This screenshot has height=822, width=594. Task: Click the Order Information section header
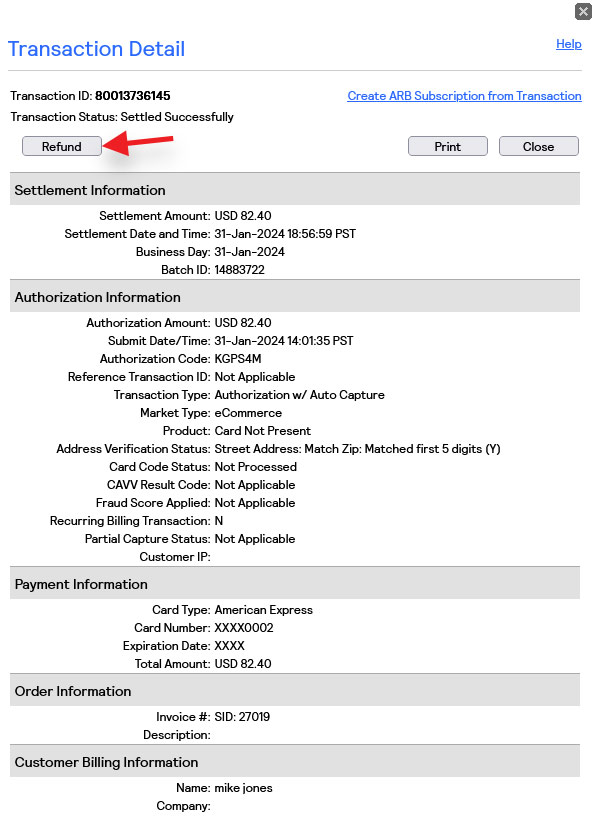coord(295,691)
